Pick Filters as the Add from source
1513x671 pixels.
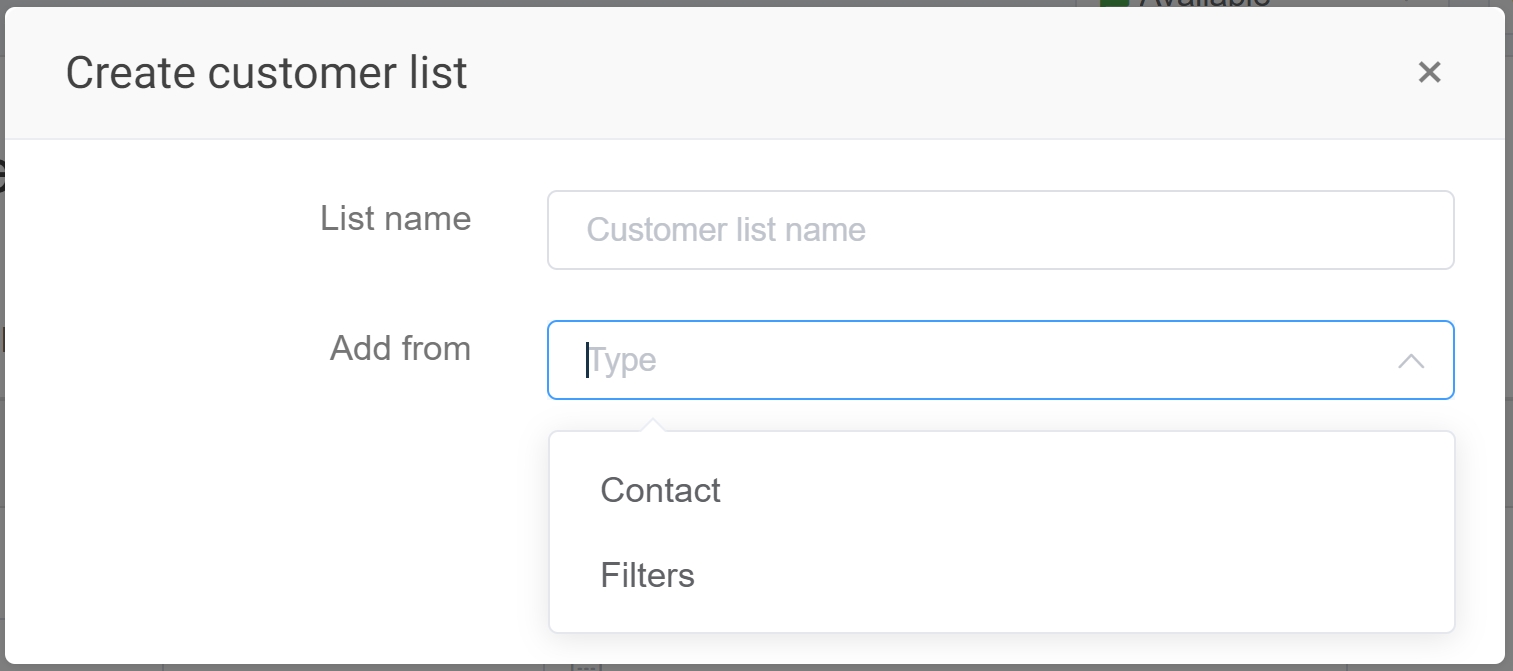[647, 575]
